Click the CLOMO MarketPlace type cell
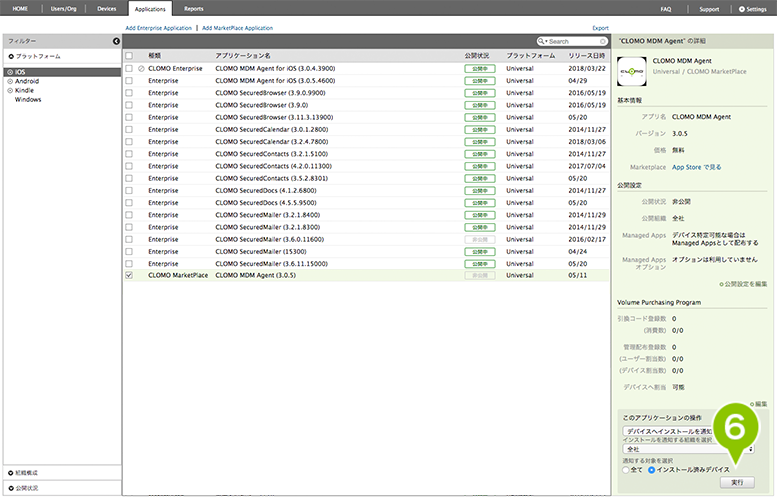 point(178,275)
